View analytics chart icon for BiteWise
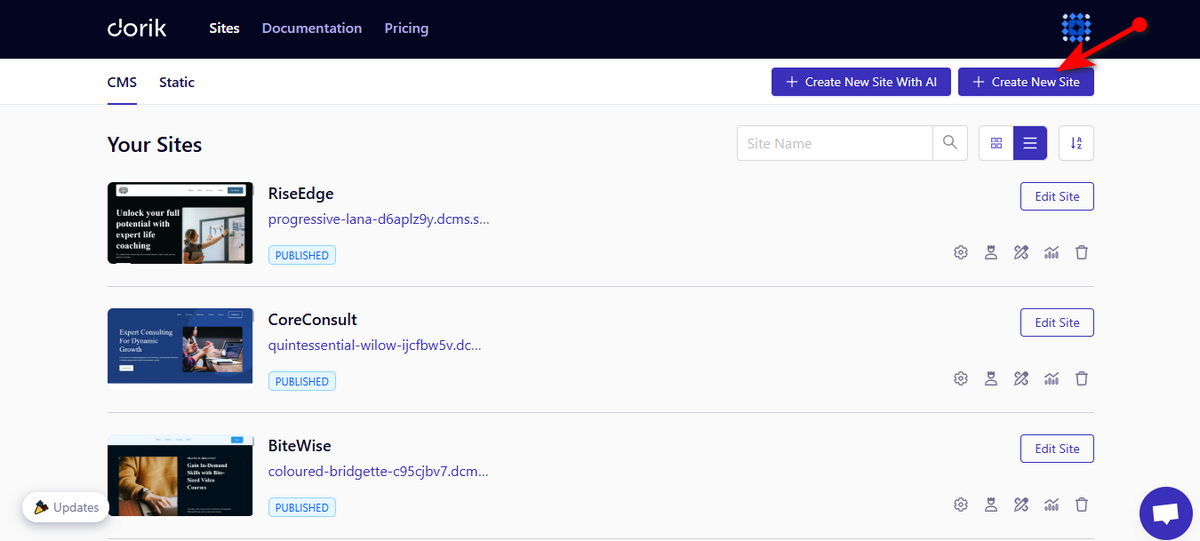 tap(1051, 505)
